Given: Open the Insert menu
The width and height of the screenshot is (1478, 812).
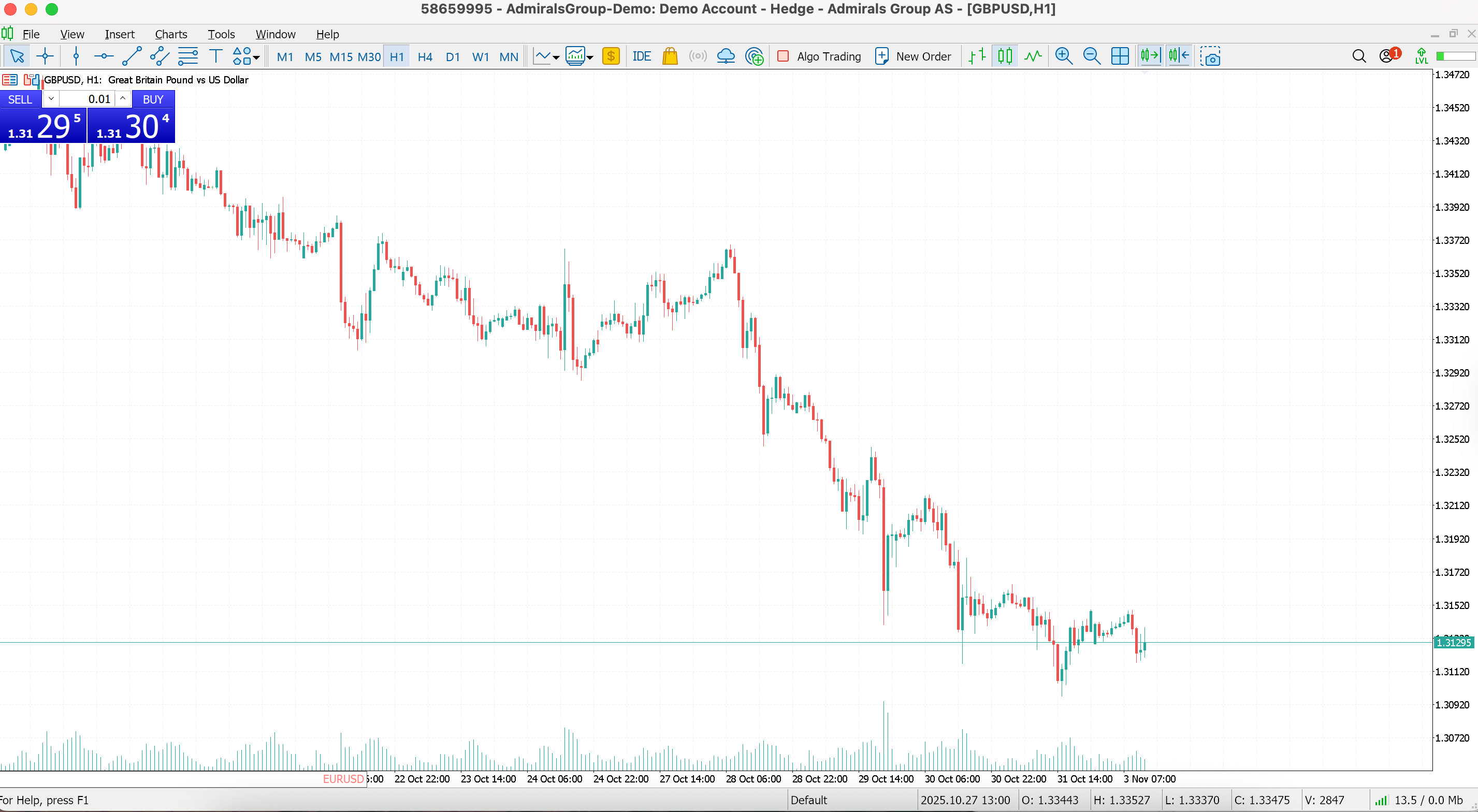Looking at the screenshot, I should pos(119,34).
